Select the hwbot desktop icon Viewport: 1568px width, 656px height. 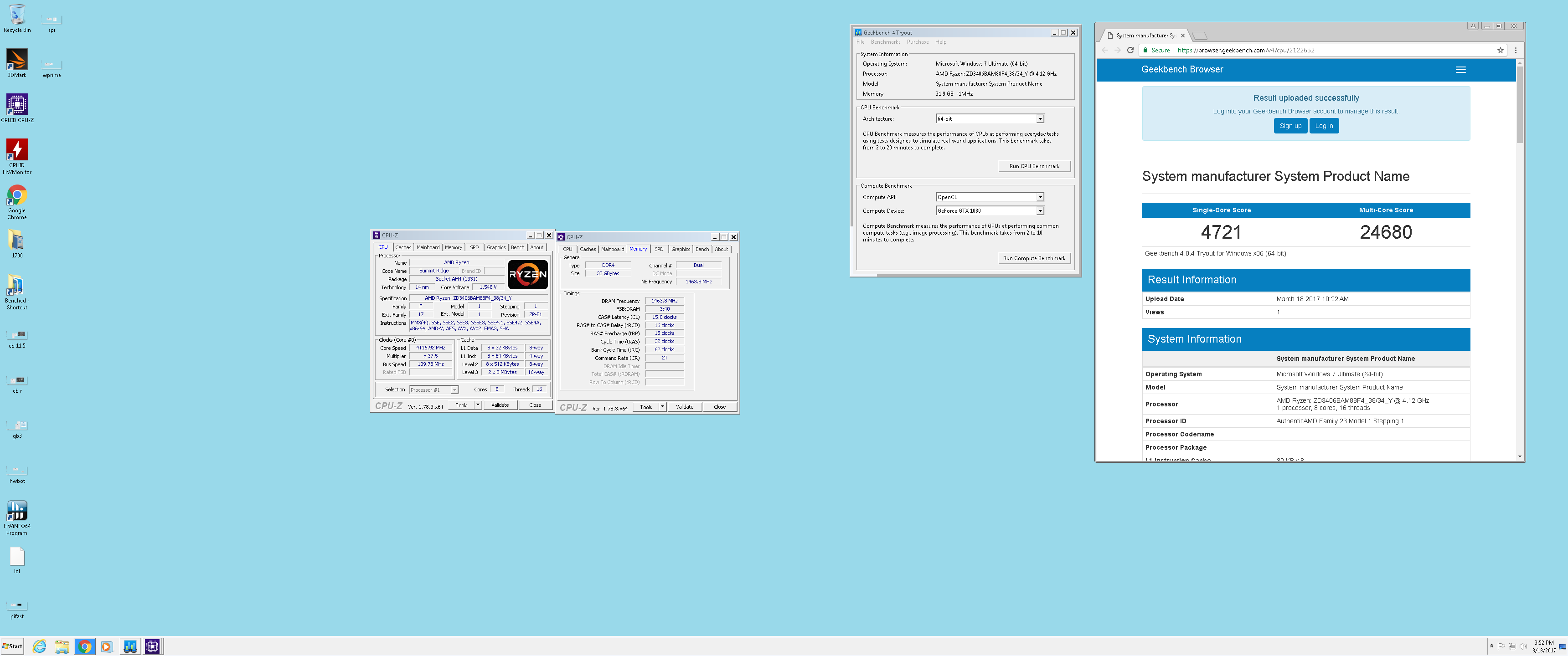click(17, 474)
